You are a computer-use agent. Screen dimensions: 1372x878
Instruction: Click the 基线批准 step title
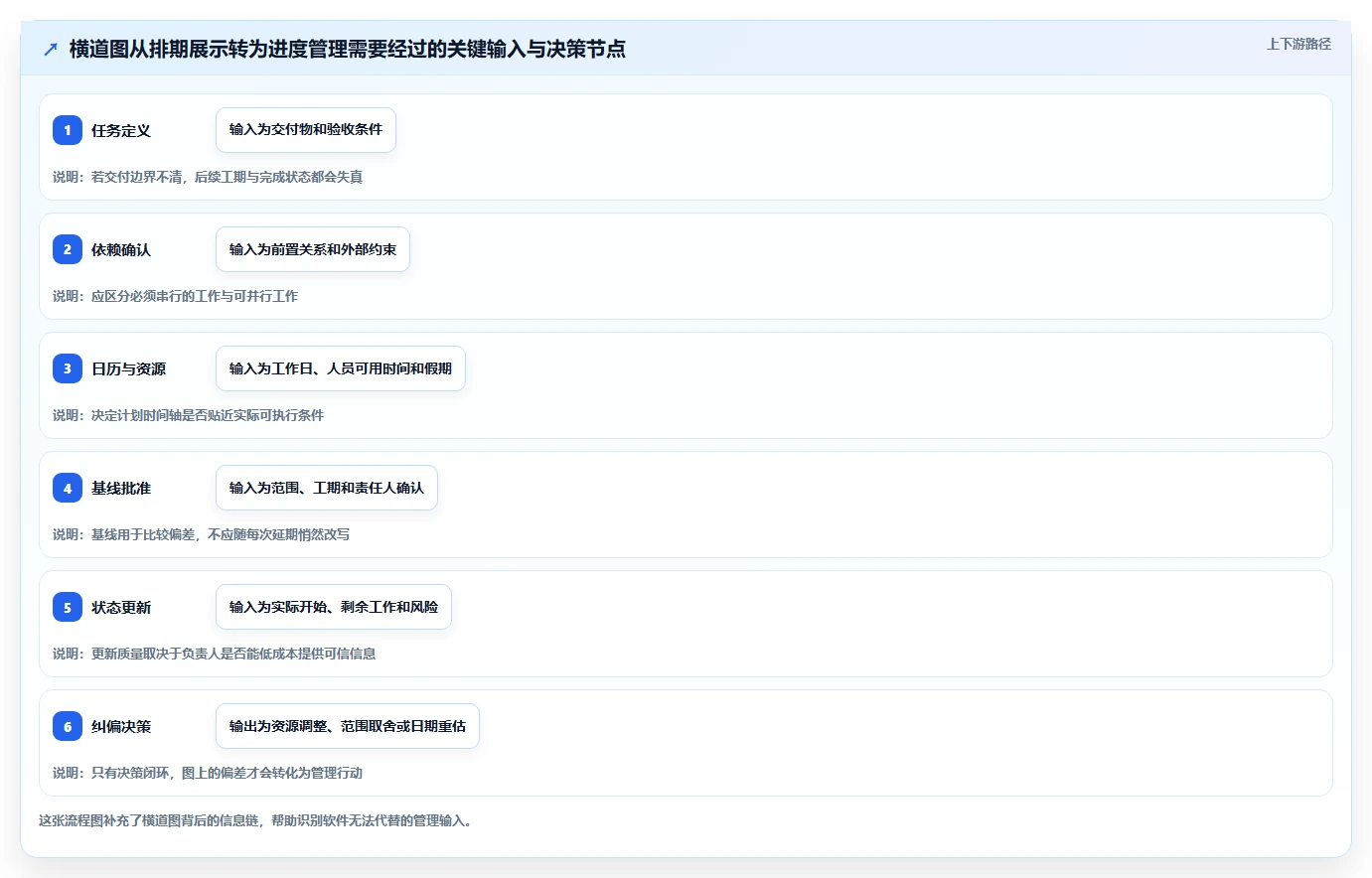121,488
